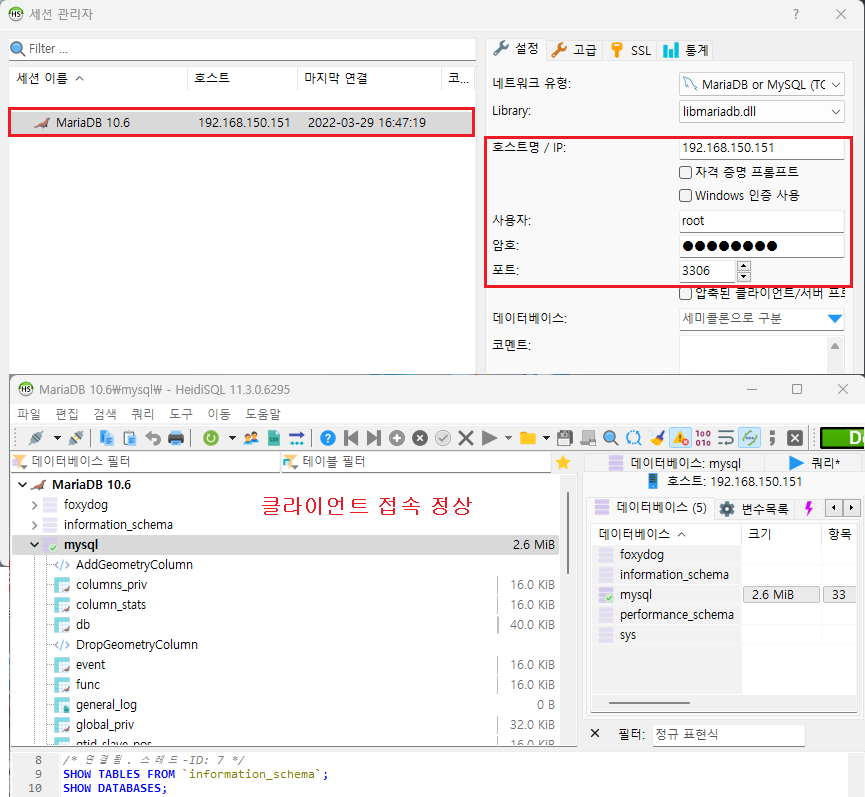Click the disconnect plug icon in toolbar

coord(76,438)
